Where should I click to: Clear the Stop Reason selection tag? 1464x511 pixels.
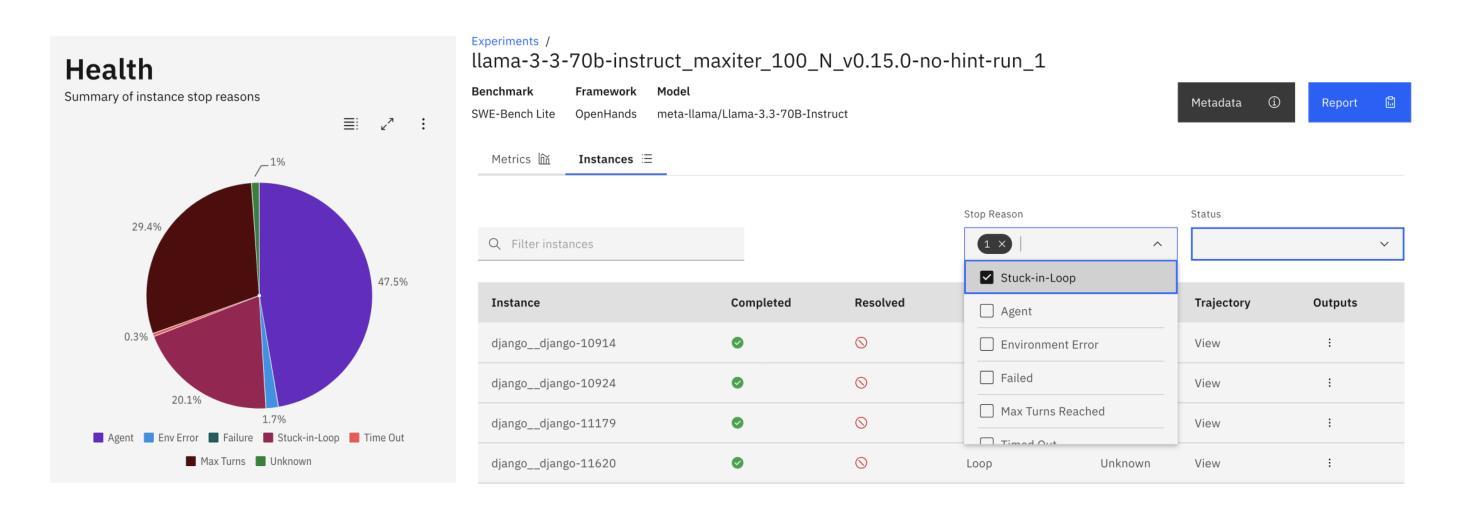coord(1003,244)
